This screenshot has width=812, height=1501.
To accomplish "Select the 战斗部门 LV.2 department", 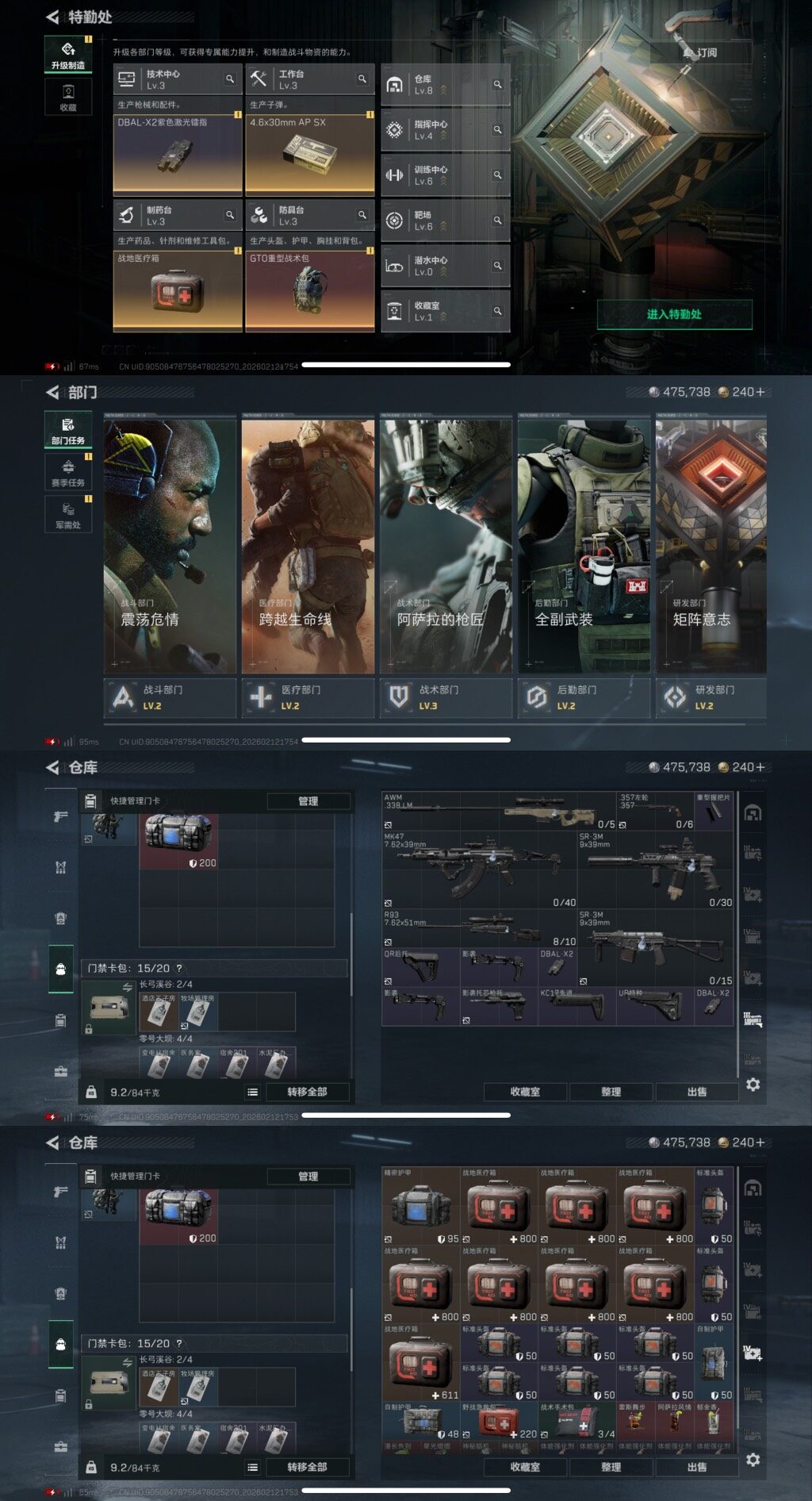I will pos(170,697).
